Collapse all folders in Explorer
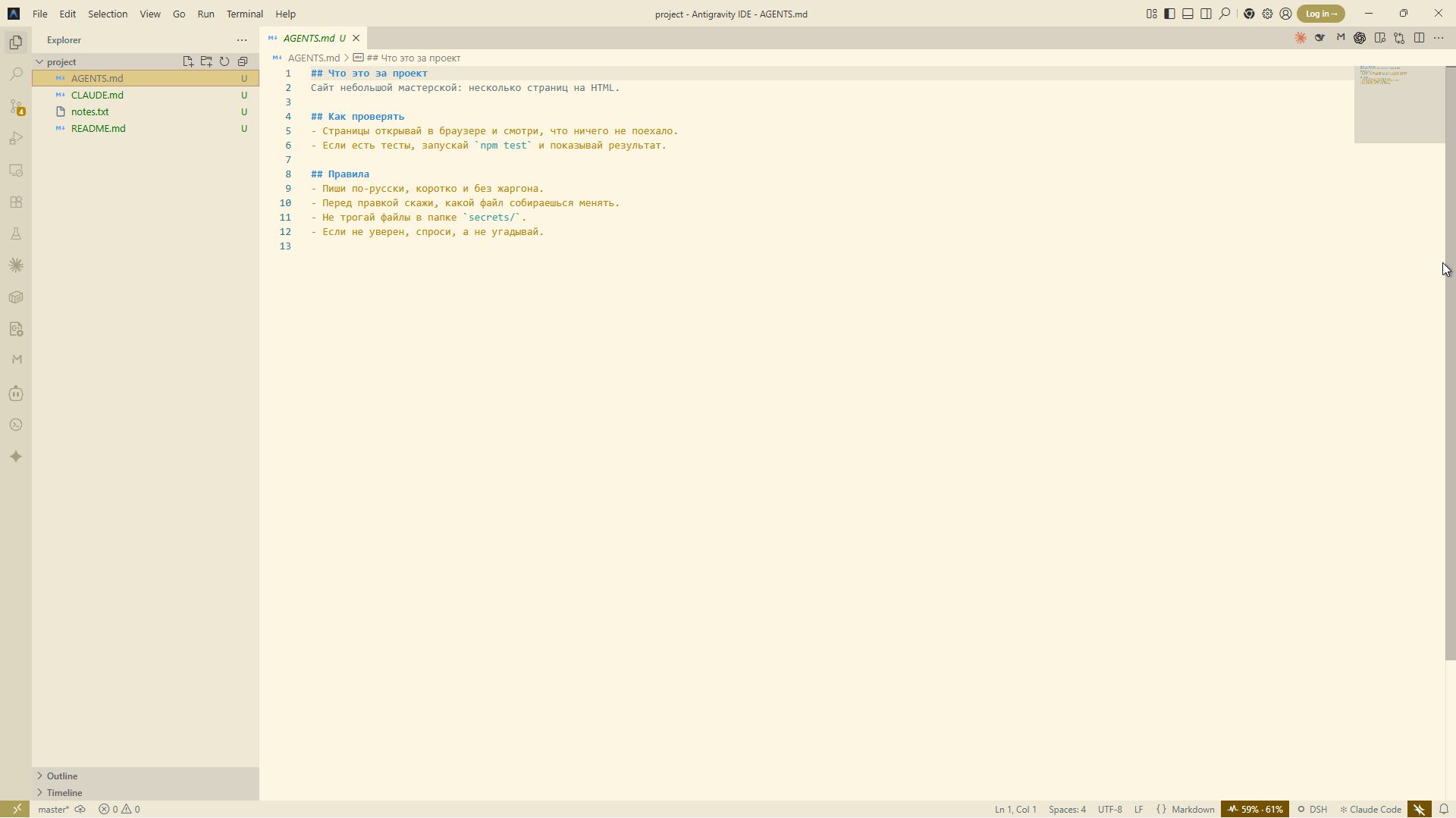 243,61
